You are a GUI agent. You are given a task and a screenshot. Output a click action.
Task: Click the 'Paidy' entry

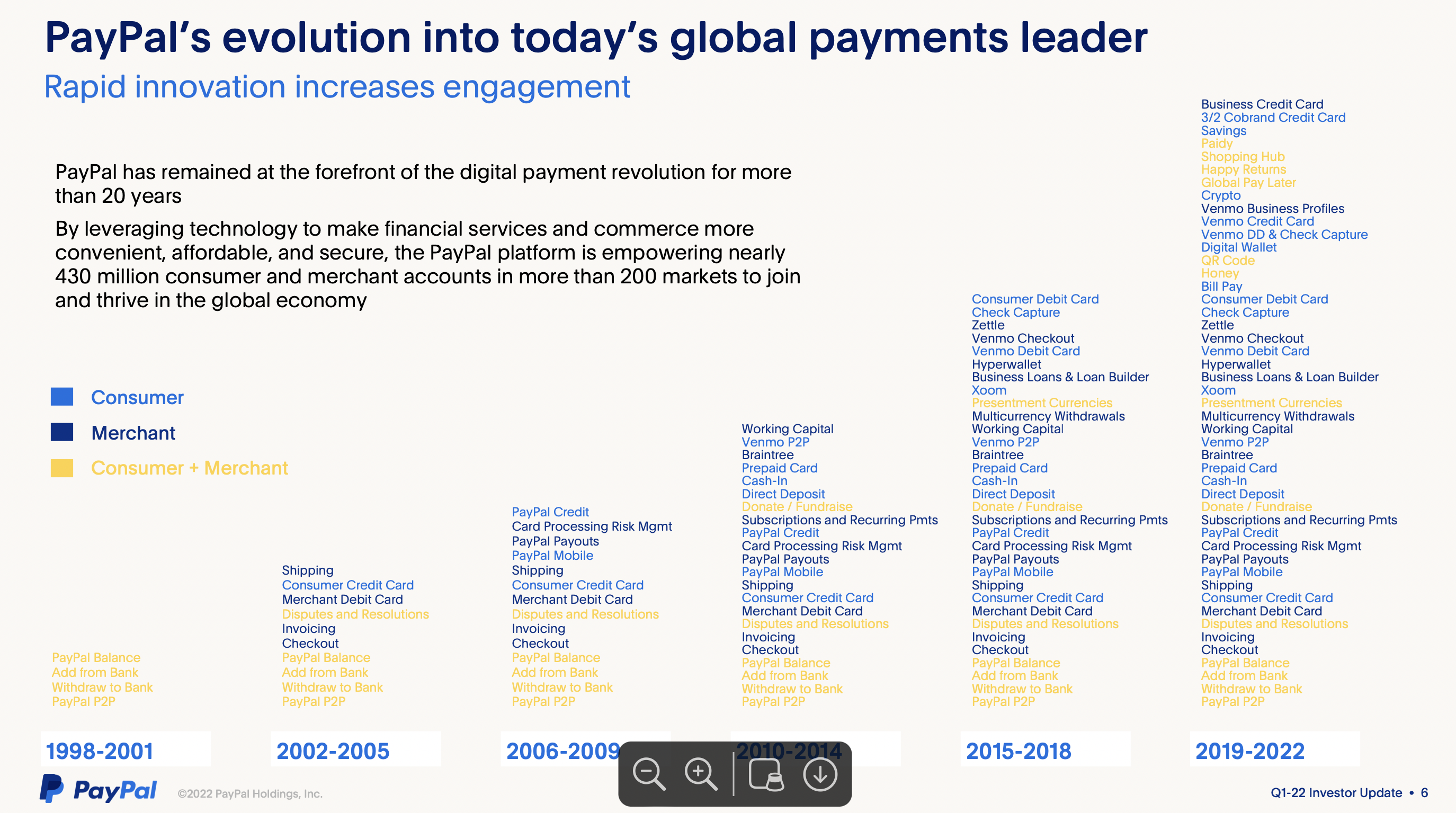coord(1217,144)
